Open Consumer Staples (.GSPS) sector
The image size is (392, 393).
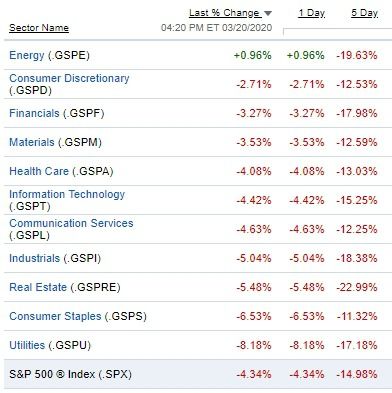coord(55,316)
